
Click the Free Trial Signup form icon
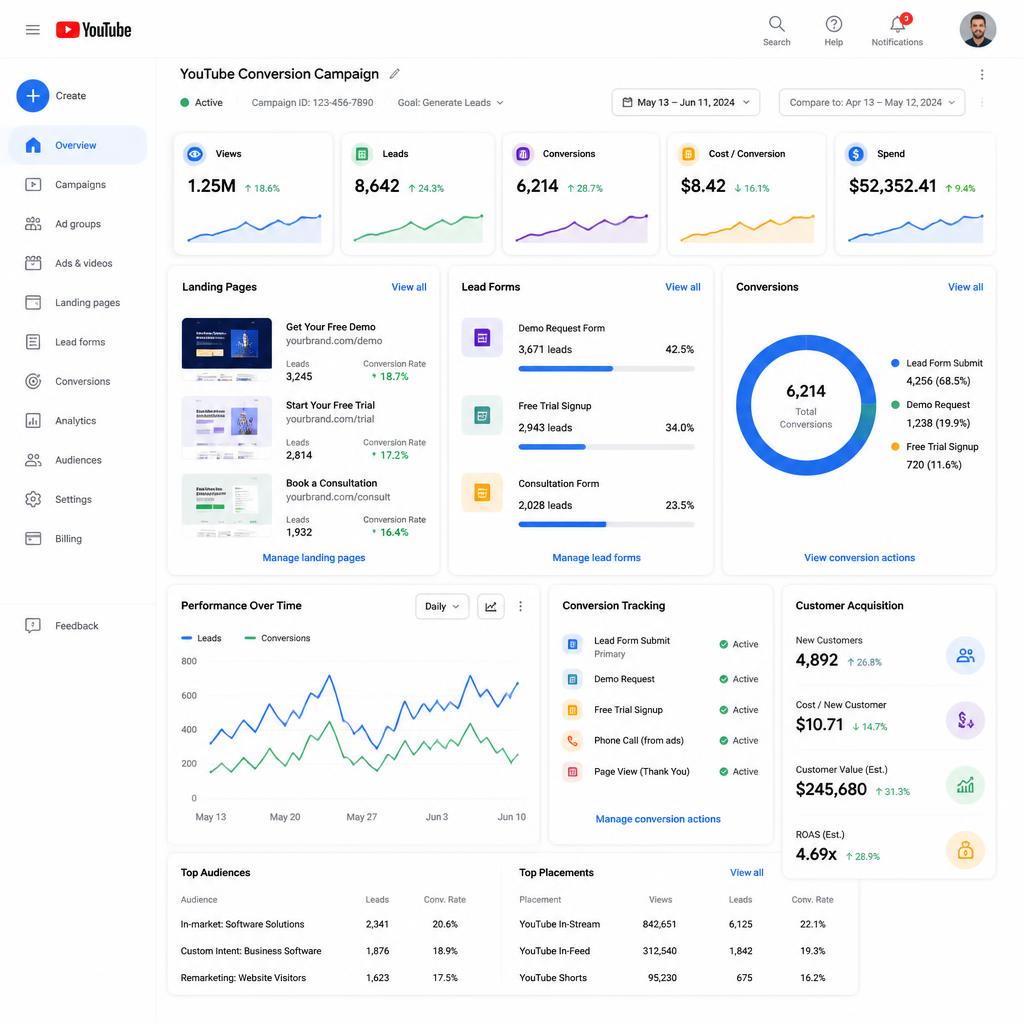[x=482, y=415]
